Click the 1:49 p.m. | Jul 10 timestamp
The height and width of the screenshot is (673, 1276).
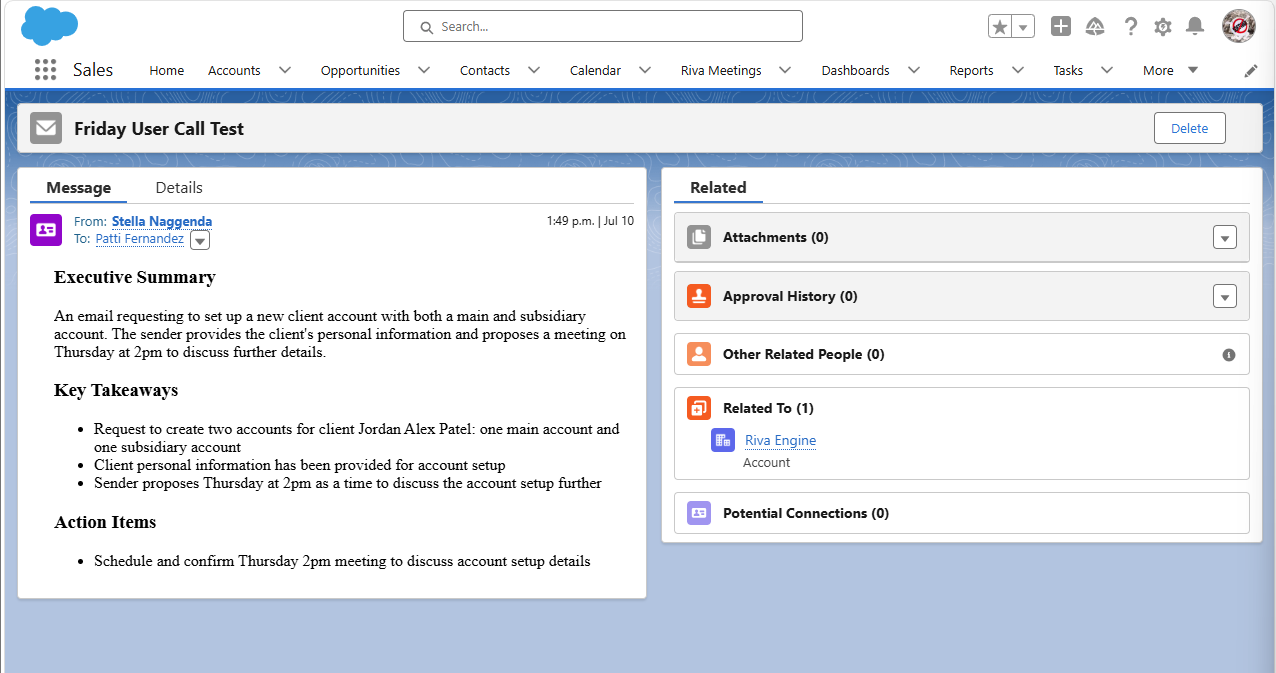point(590,221)
